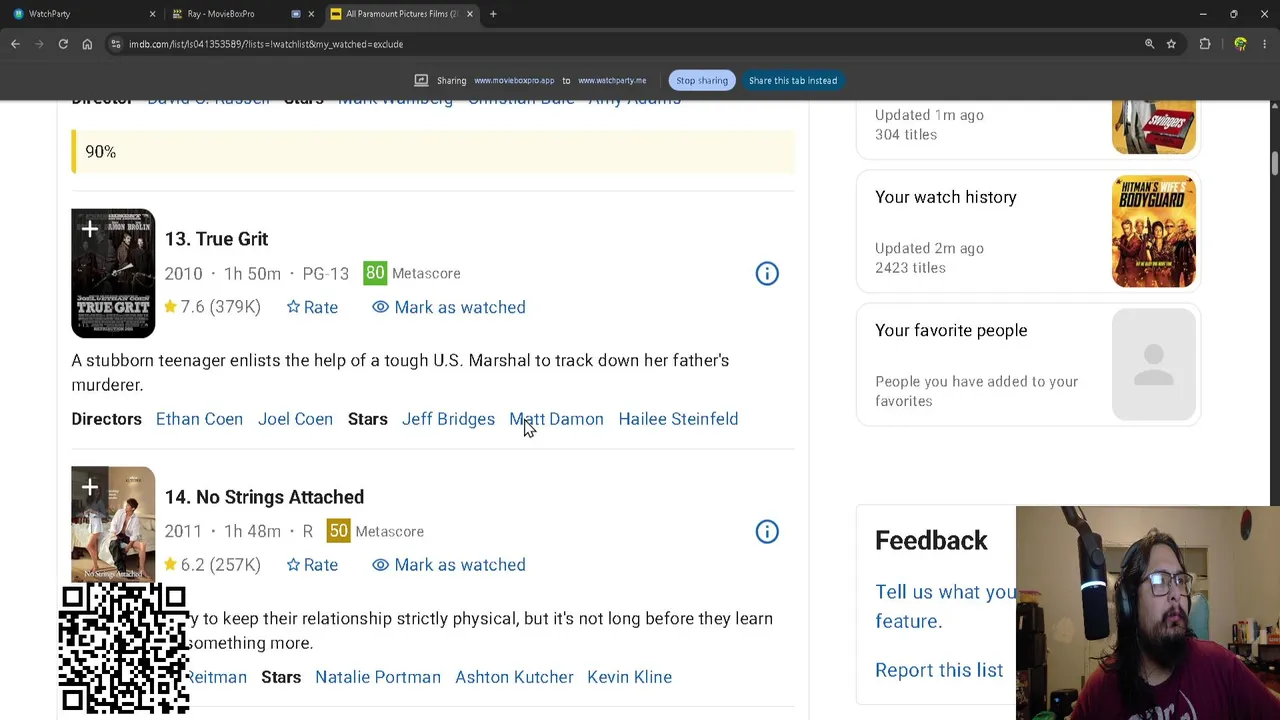This screenshot has width=1280, height=720.
Task: Bookmark this page with the star icon
Action: 1171,44
